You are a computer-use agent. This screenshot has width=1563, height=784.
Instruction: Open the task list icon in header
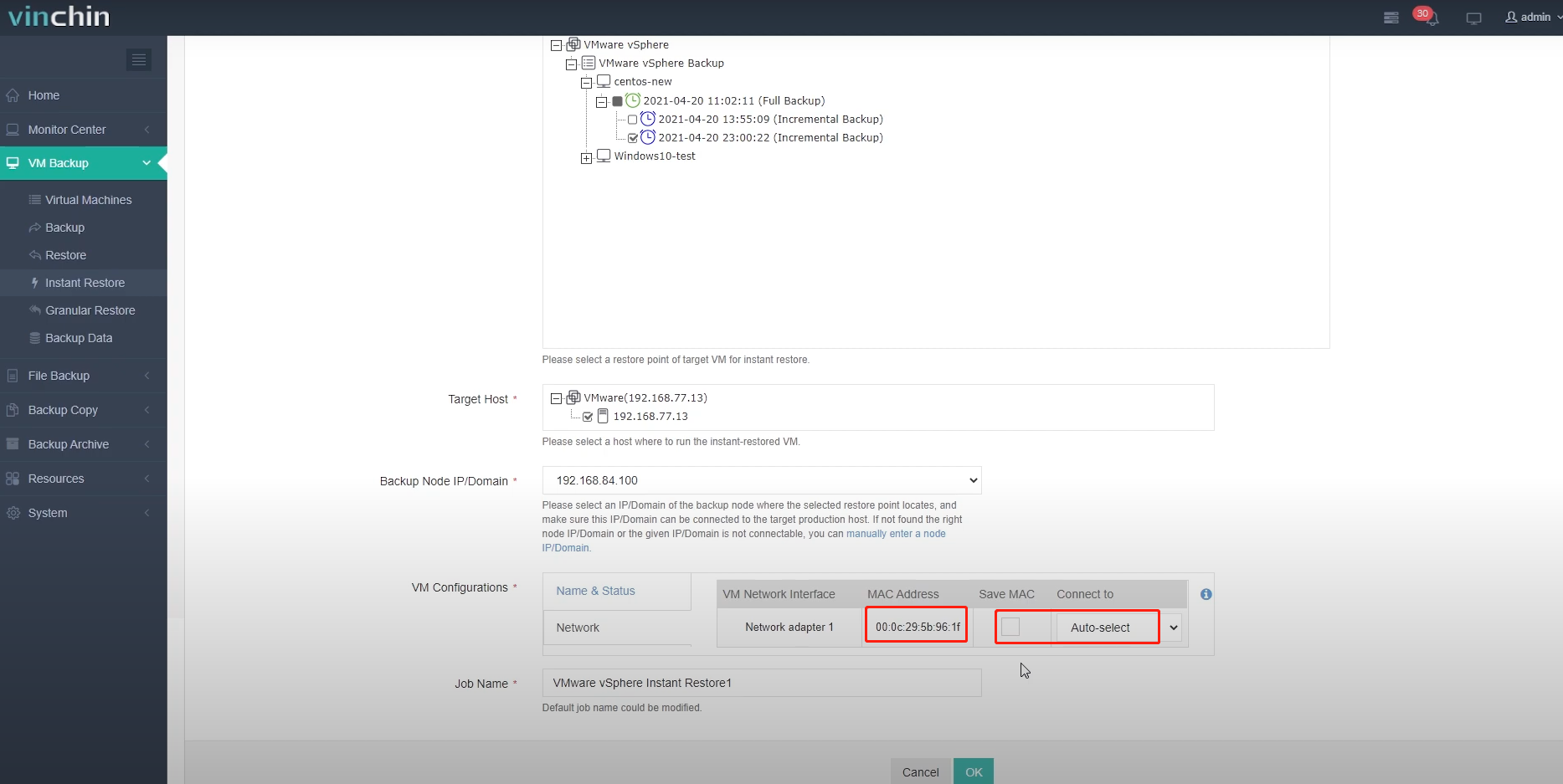pyautogui.click(x=1391, y=18)
